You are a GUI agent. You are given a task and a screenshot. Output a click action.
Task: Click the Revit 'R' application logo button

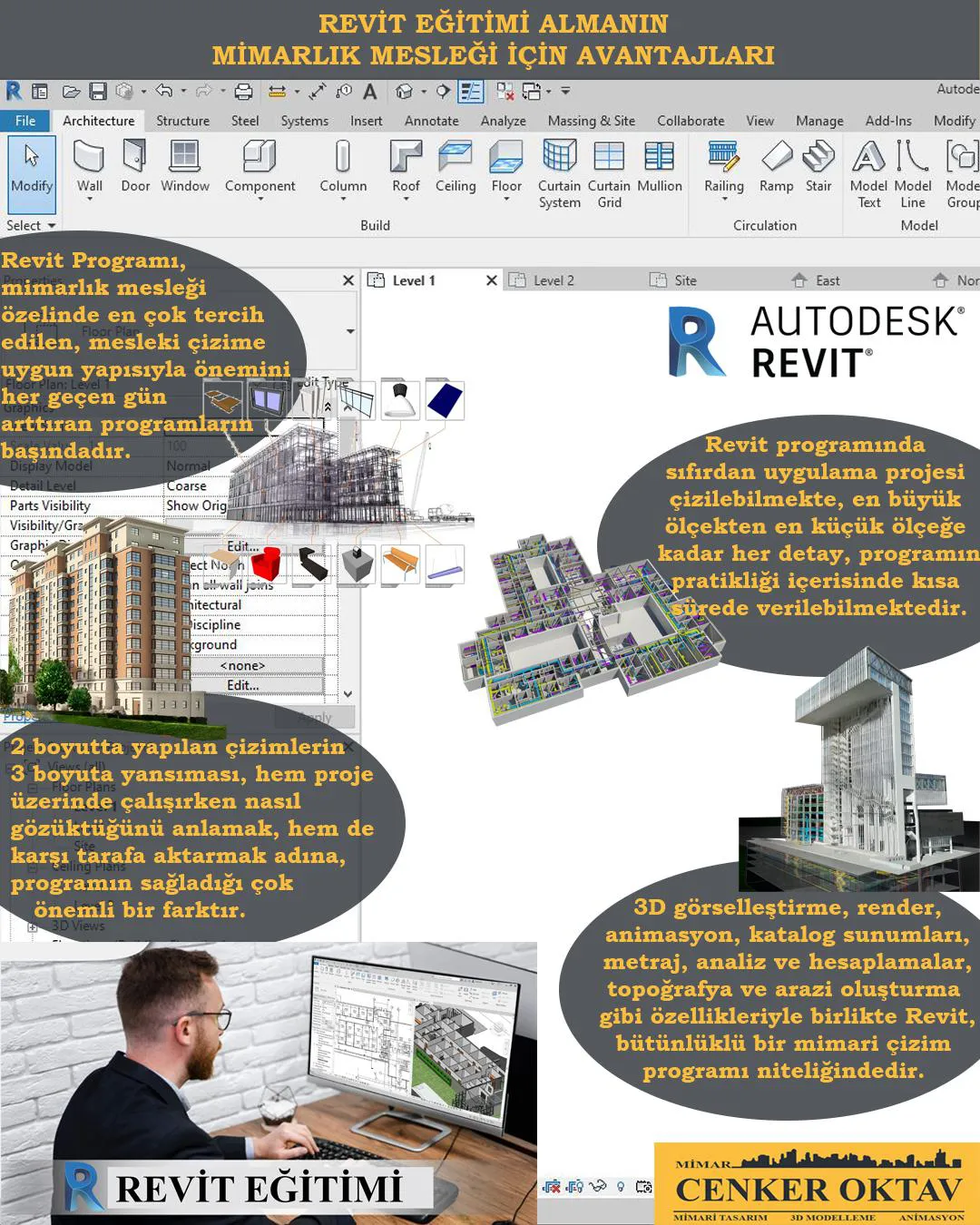[14, 91]
